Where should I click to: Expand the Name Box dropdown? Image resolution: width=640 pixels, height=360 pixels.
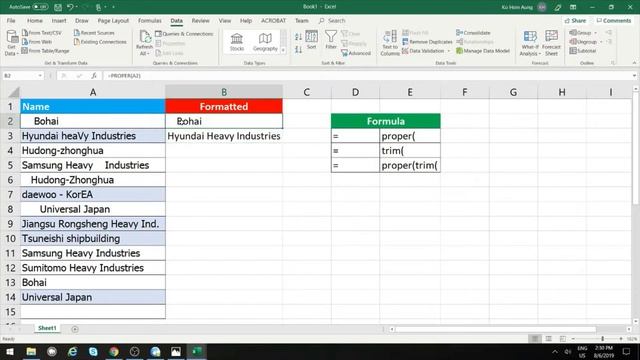click(x=40, y=76)
